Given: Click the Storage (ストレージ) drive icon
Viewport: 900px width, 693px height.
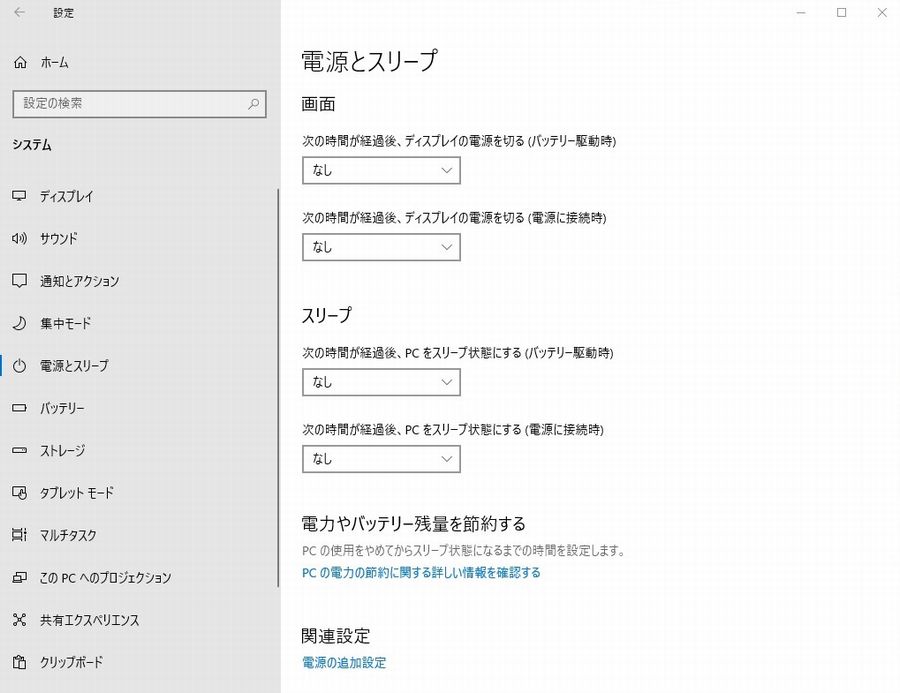Looking at the screenshot, I should [19, 451].
